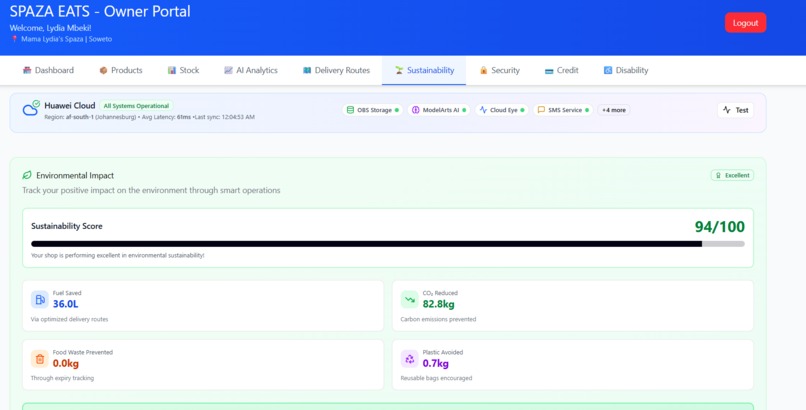
Task: Click the 82.8kg CO₂ reduced value
Action: (x=438, y=304)
